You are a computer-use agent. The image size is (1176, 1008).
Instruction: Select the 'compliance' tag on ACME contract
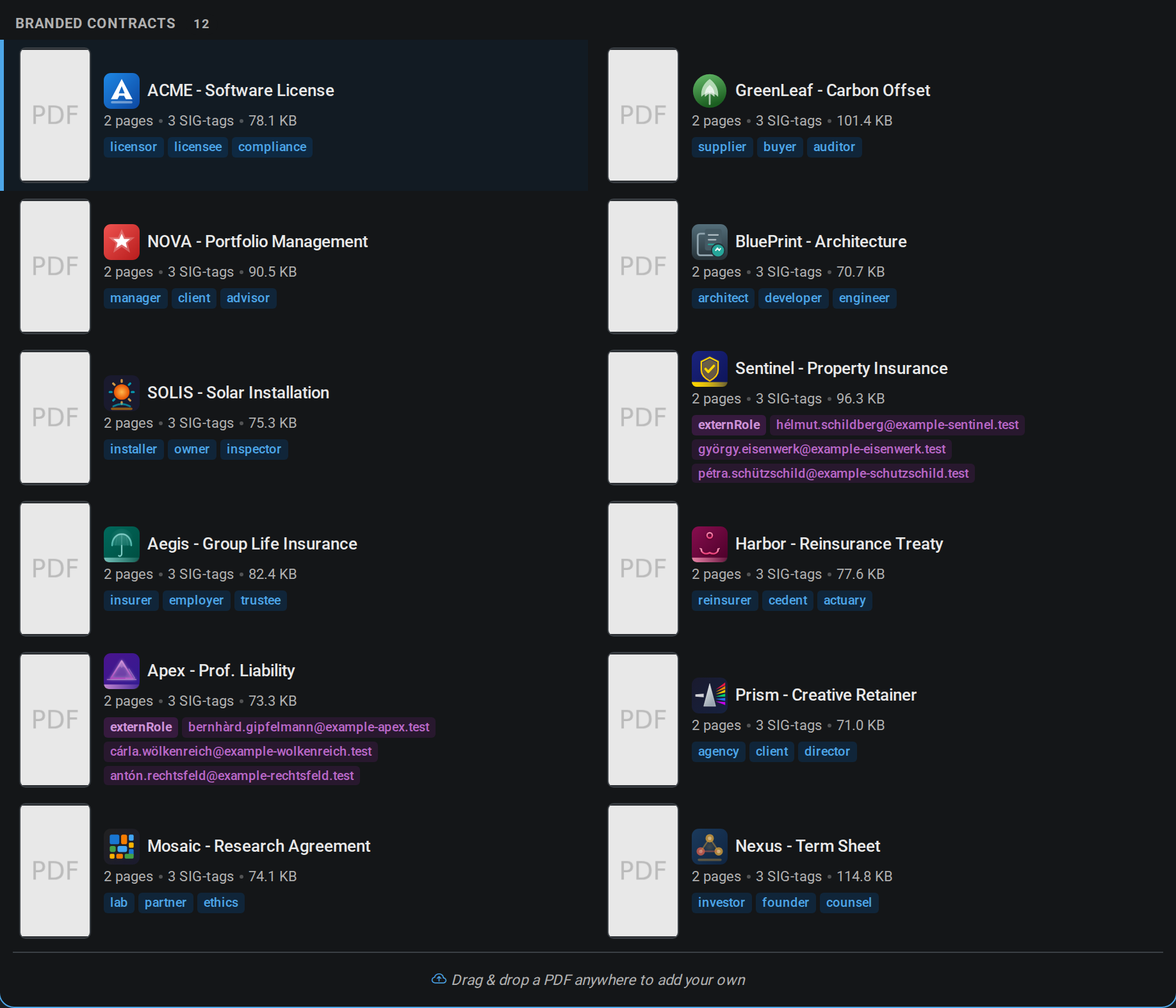272,147
